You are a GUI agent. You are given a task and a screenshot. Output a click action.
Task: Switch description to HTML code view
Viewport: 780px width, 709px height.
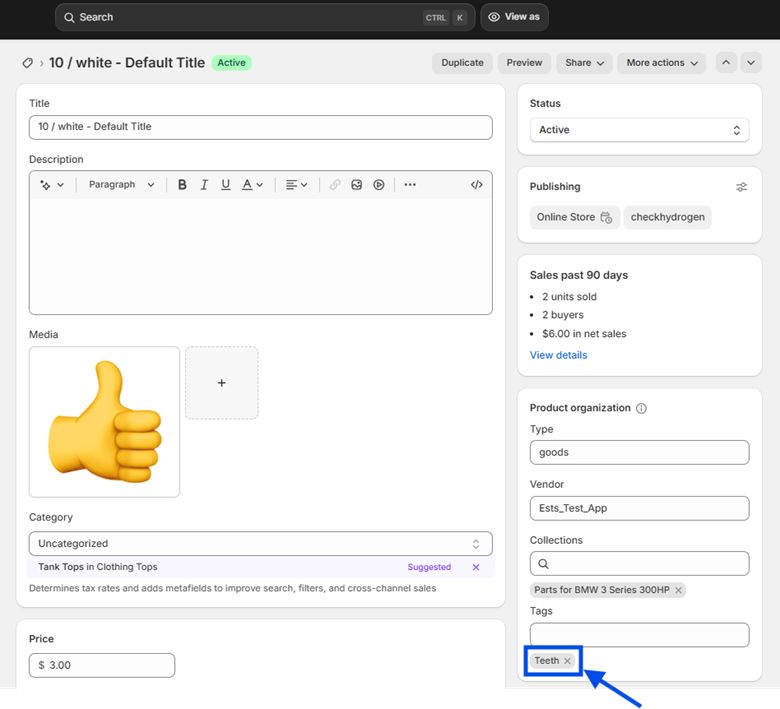pyautogui.click(x=477, y=185)
